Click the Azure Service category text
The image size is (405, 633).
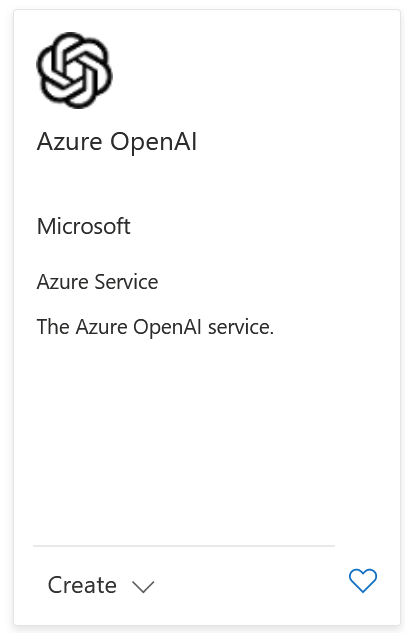(97, 282)
